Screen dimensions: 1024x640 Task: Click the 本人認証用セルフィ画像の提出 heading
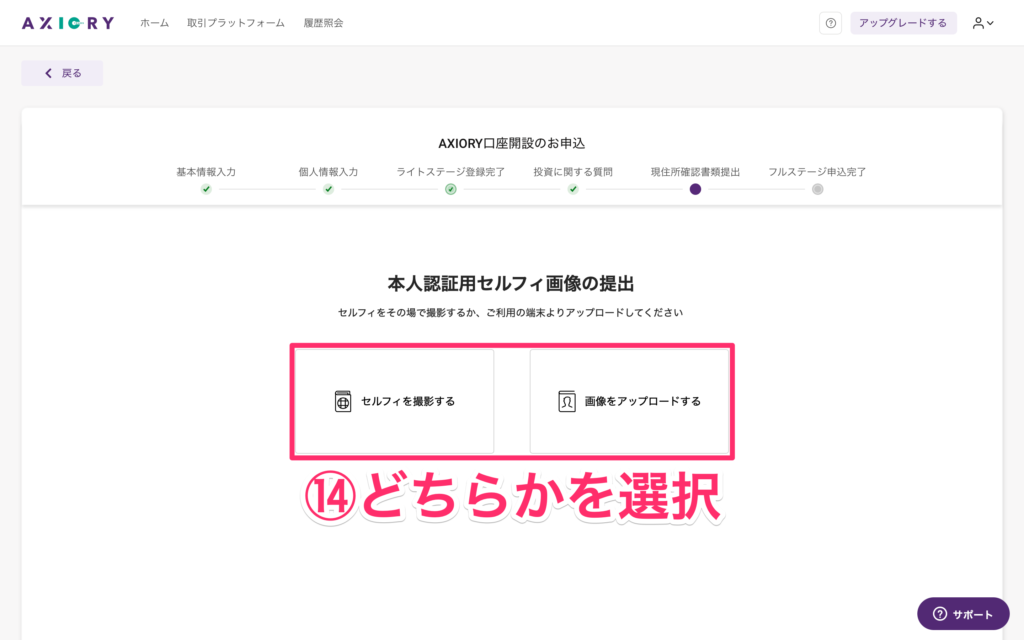click(511, 283)
